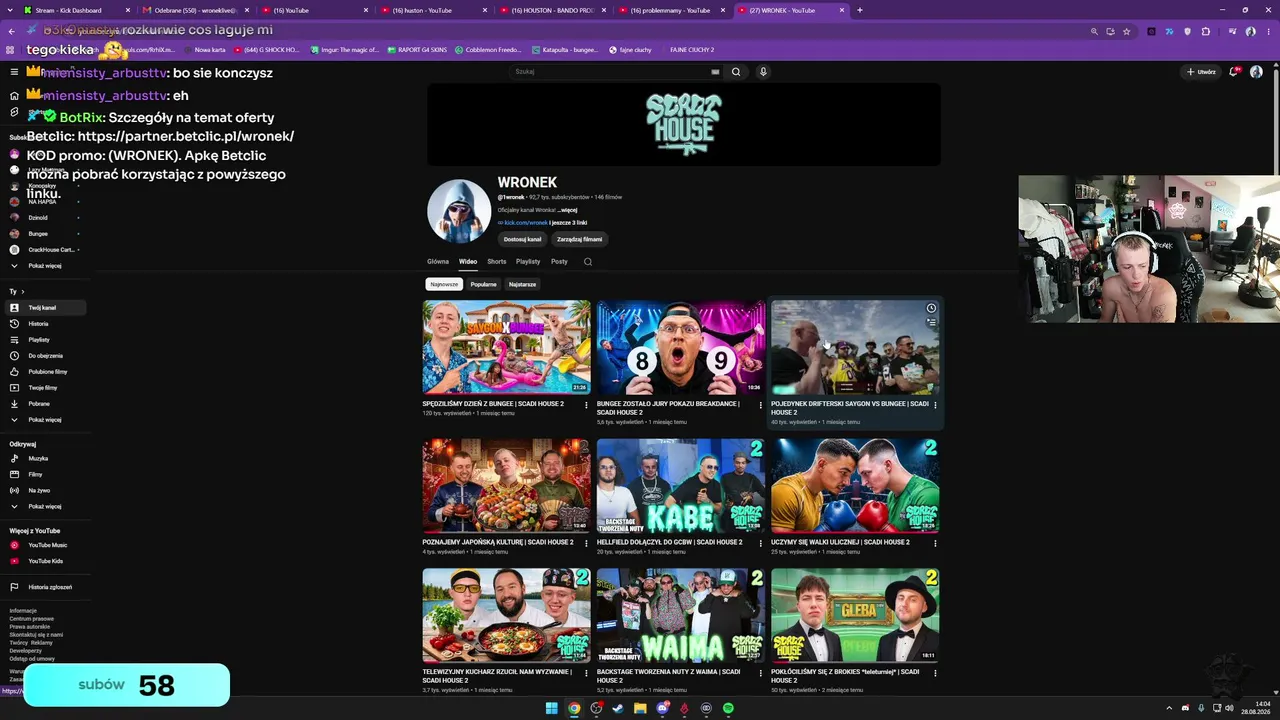Viewport: 1280px width, 720px height.
Task: Open Chrome's three-dot menu
Action: click(1267, 31)
